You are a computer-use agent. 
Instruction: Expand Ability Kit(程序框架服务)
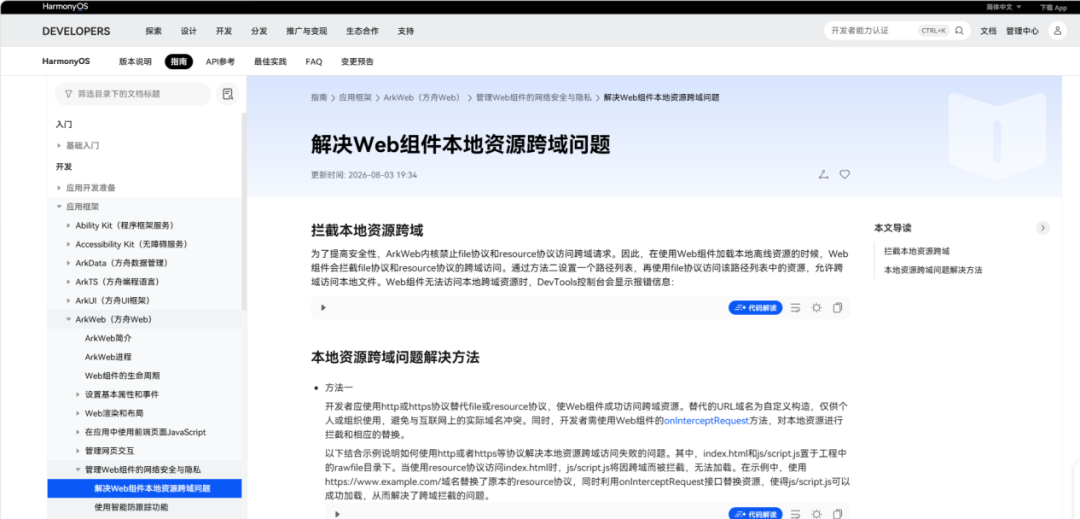(68, 225)
